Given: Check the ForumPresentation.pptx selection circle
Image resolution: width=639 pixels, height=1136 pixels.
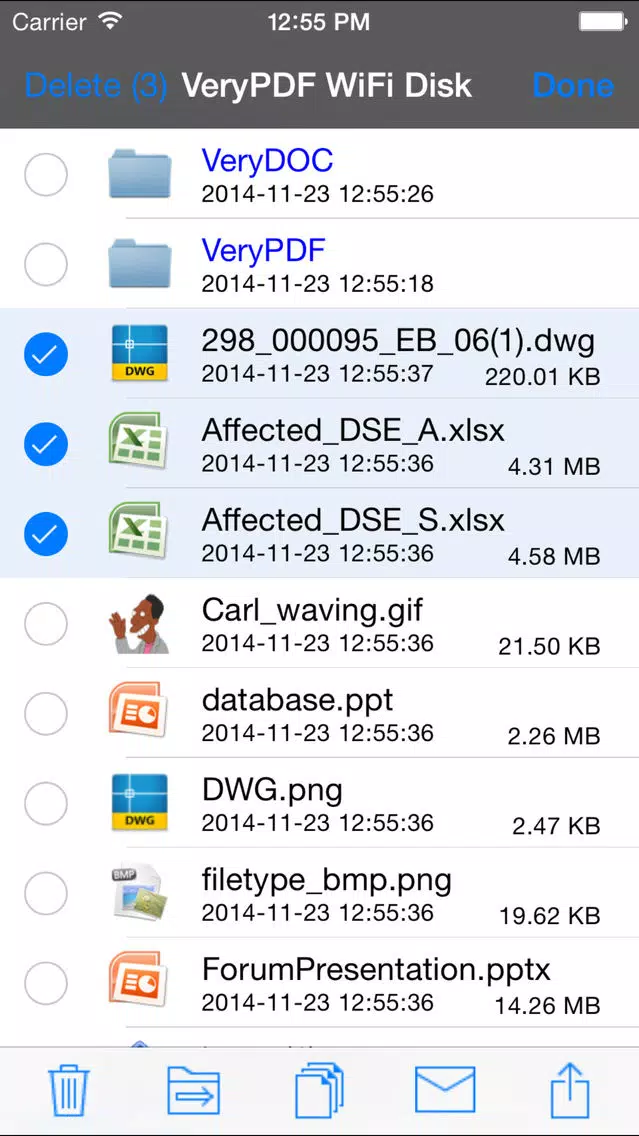Looking at the screenshot, I should (x=46, y=984).
